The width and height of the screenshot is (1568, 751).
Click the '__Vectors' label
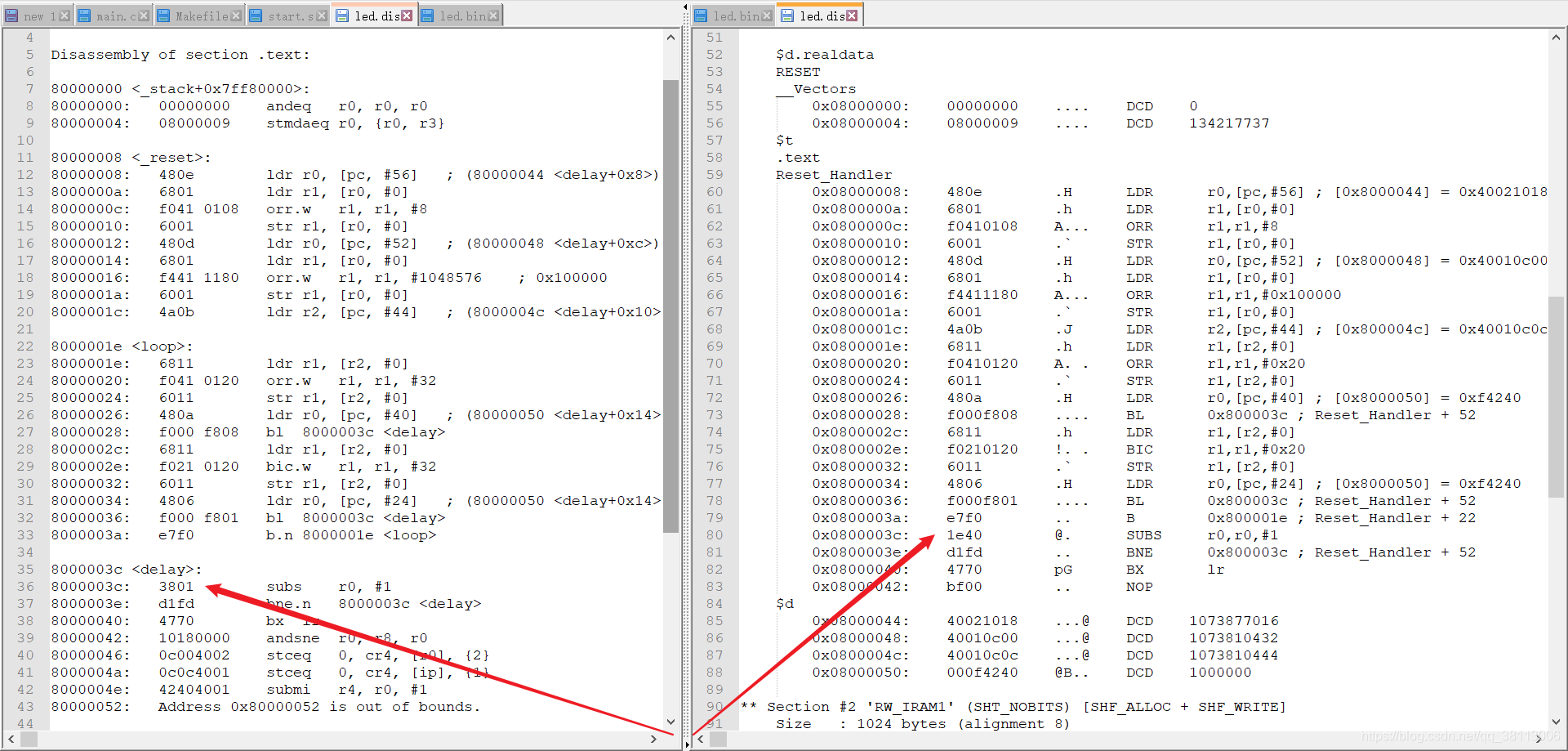point(816,89)
